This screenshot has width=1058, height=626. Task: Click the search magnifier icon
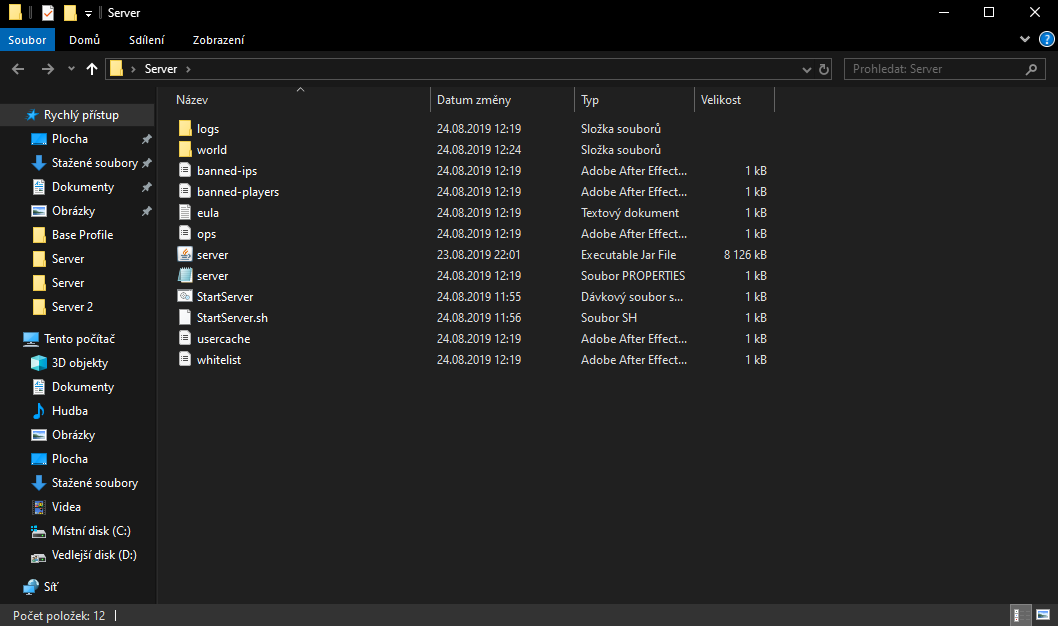[x=1031, y=69]
